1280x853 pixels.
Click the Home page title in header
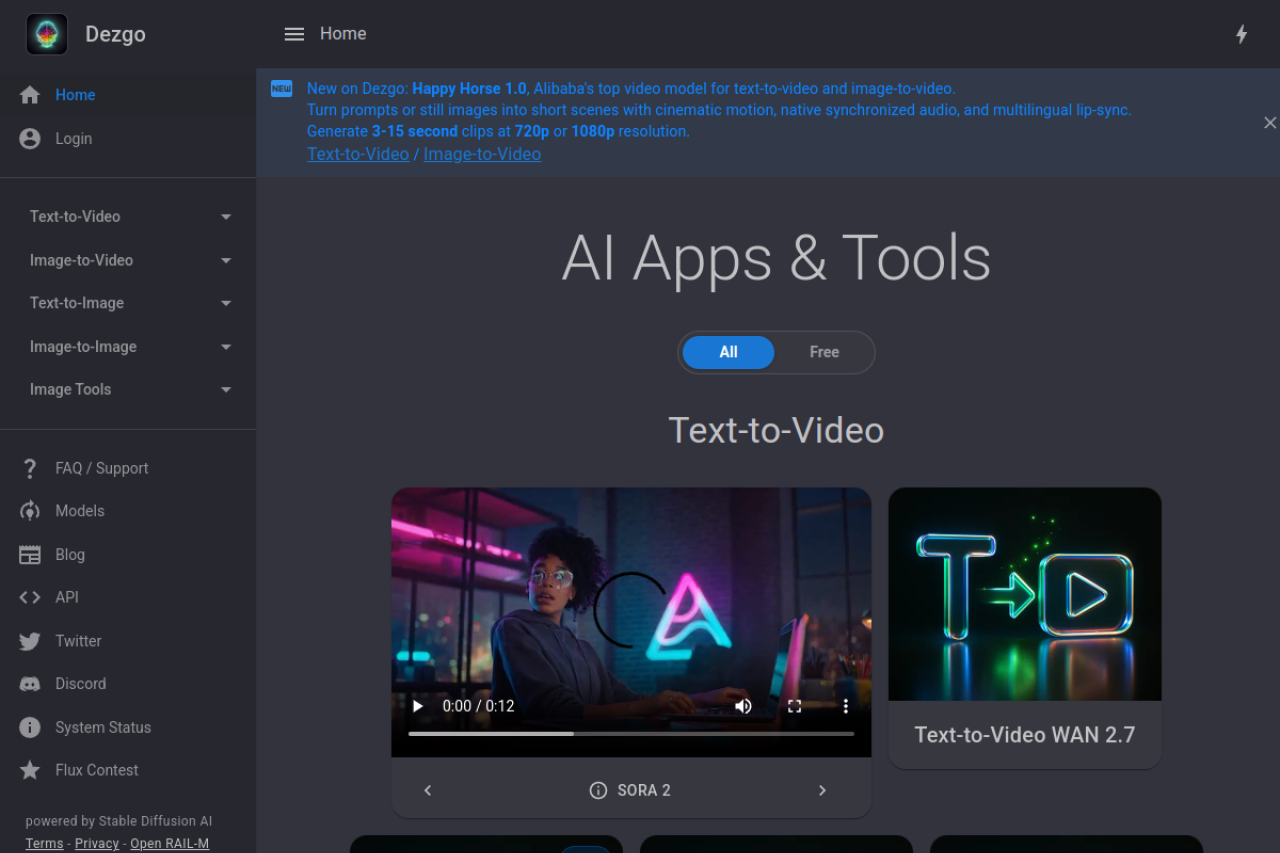coord(343,34)
